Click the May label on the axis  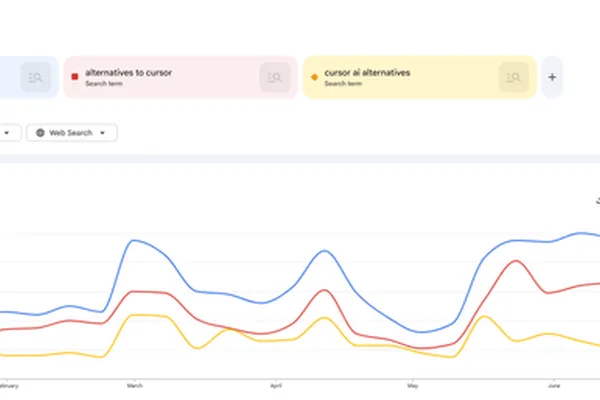pyautogui.click(x=412, y=385)
